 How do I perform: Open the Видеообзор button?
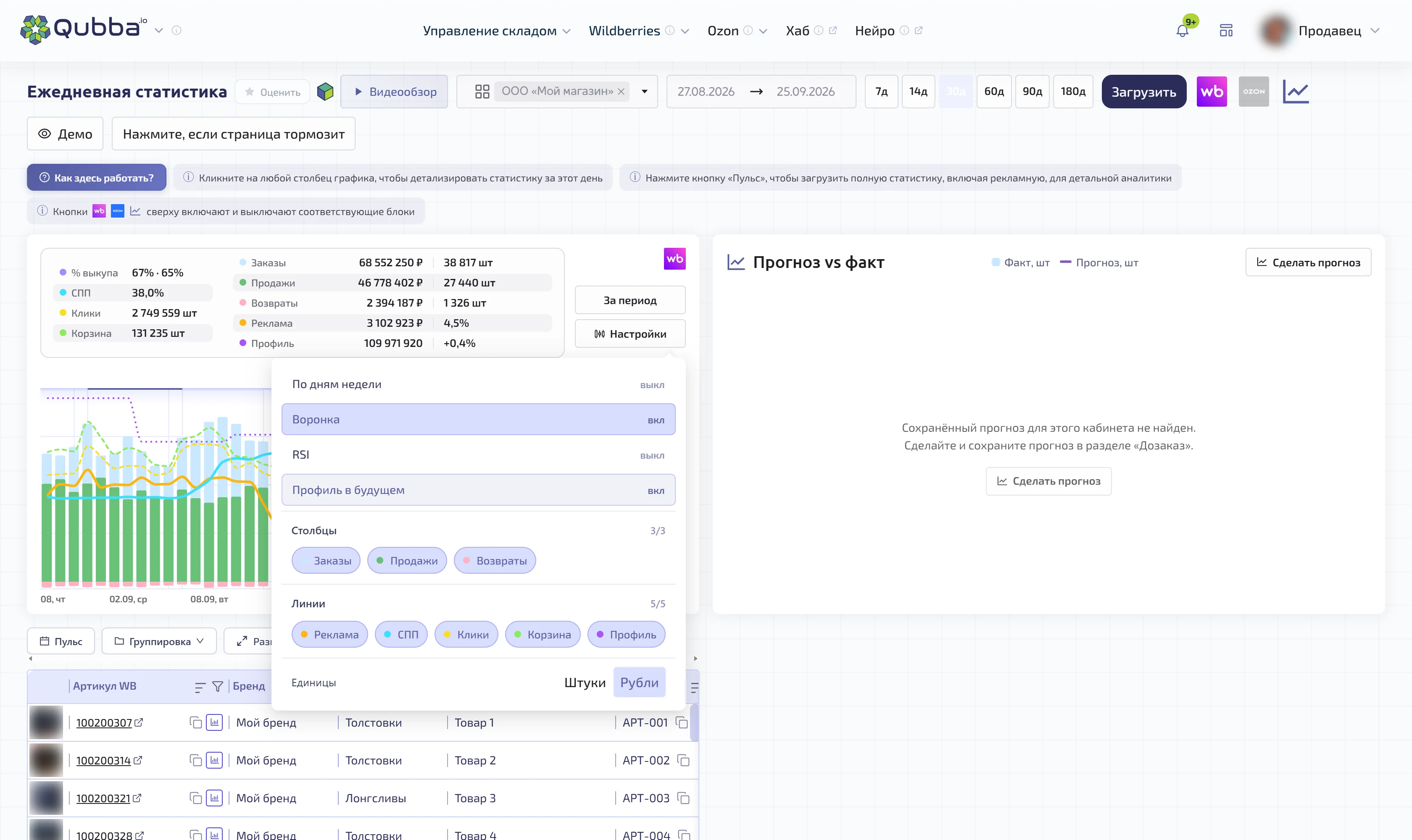point(394,91)
